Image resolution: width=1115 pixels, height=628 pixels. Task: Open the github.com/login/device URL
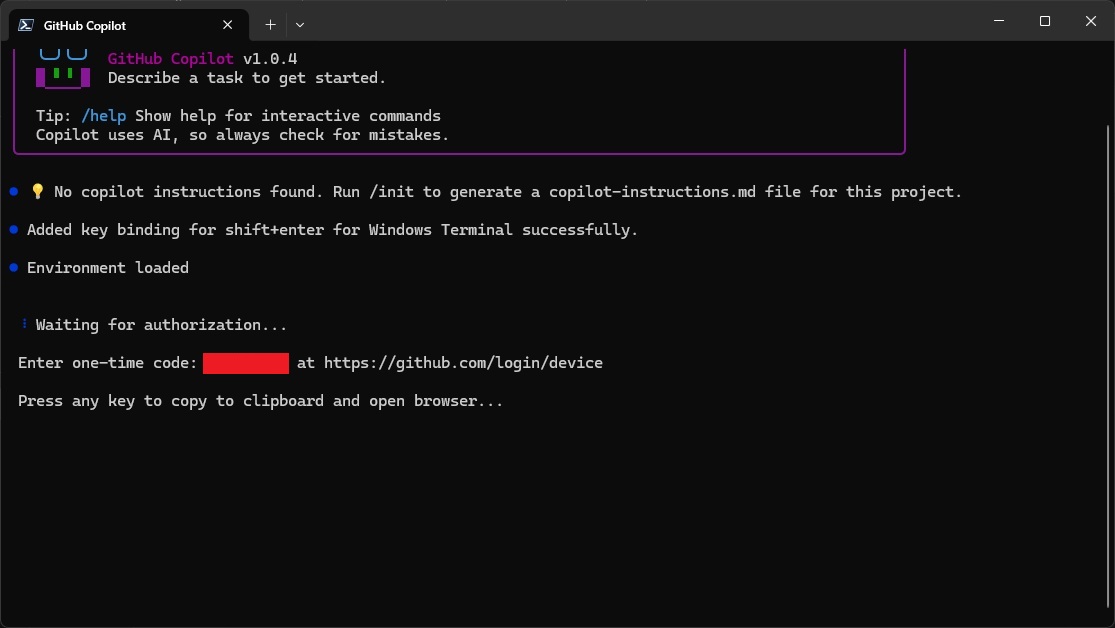(x=463, y=363)
